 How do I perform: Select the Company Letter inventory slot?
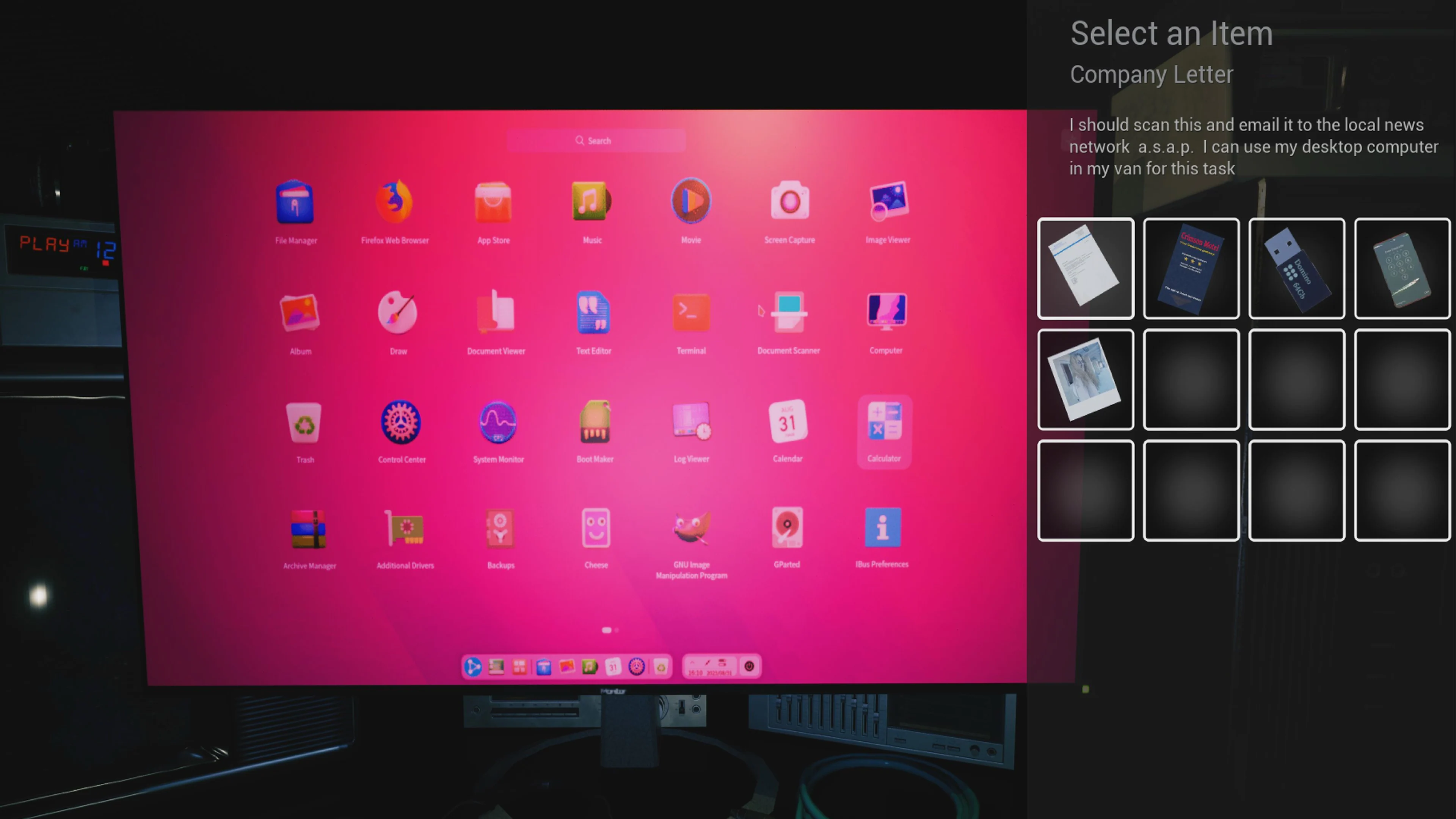(1085, 268)
